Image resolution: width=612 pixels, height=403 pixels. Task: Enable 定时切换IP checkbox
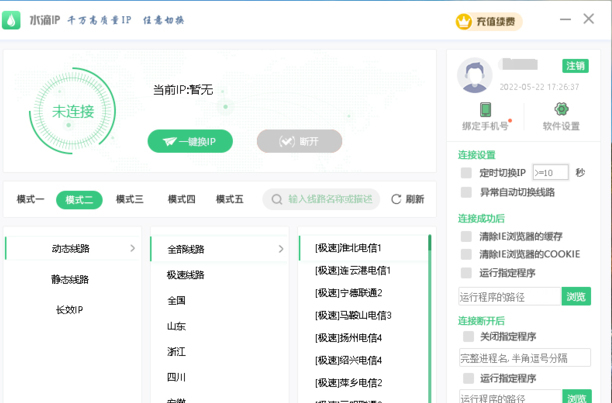466,172
